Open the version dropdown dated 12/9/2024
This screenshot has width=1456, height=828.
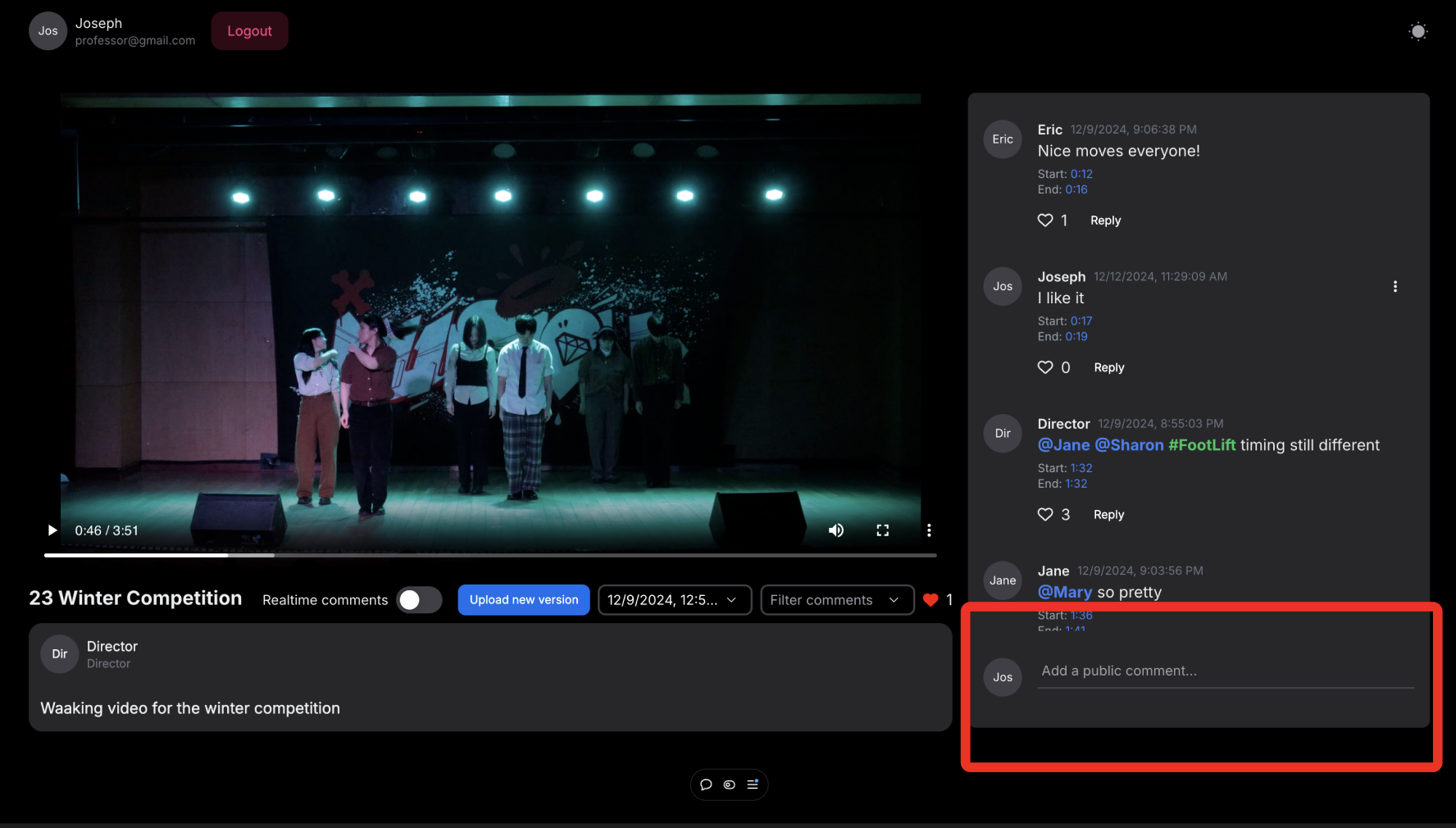pyautogui.click(x=674, y=599)
